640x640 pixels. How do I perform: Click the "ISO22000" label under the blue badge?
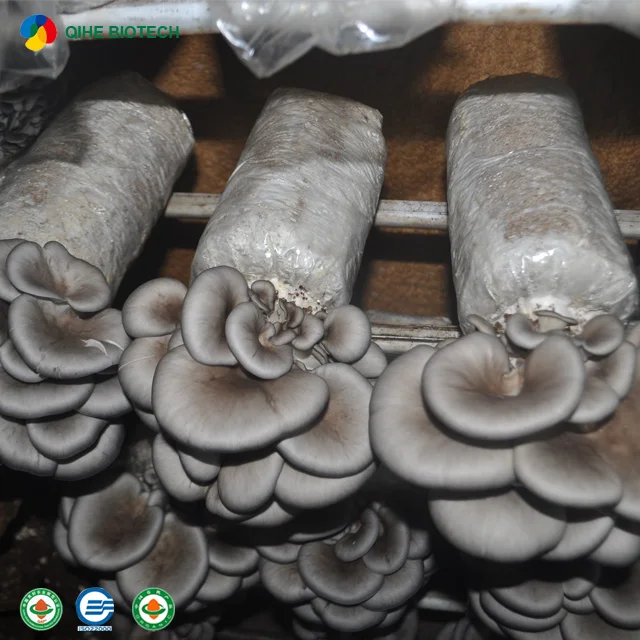click(95, 629)
